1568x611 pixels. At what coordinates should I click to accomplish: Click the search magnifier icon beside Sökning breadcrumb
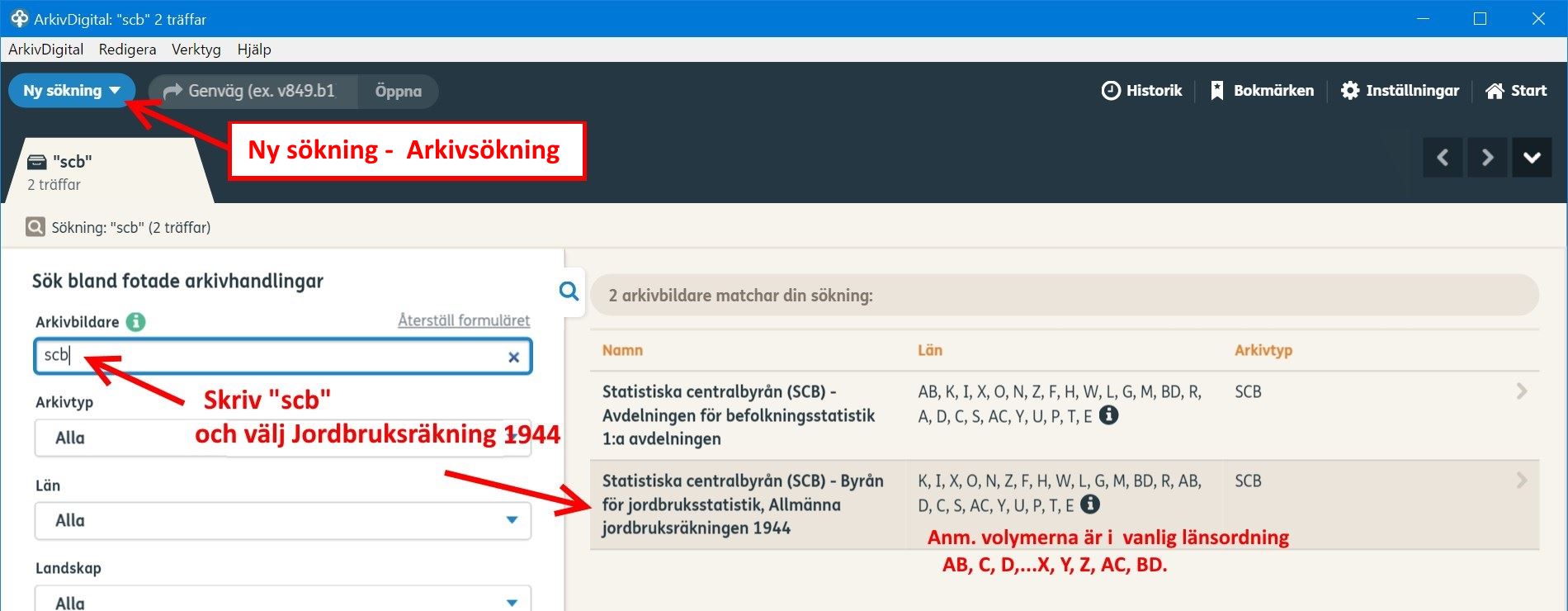35,227
